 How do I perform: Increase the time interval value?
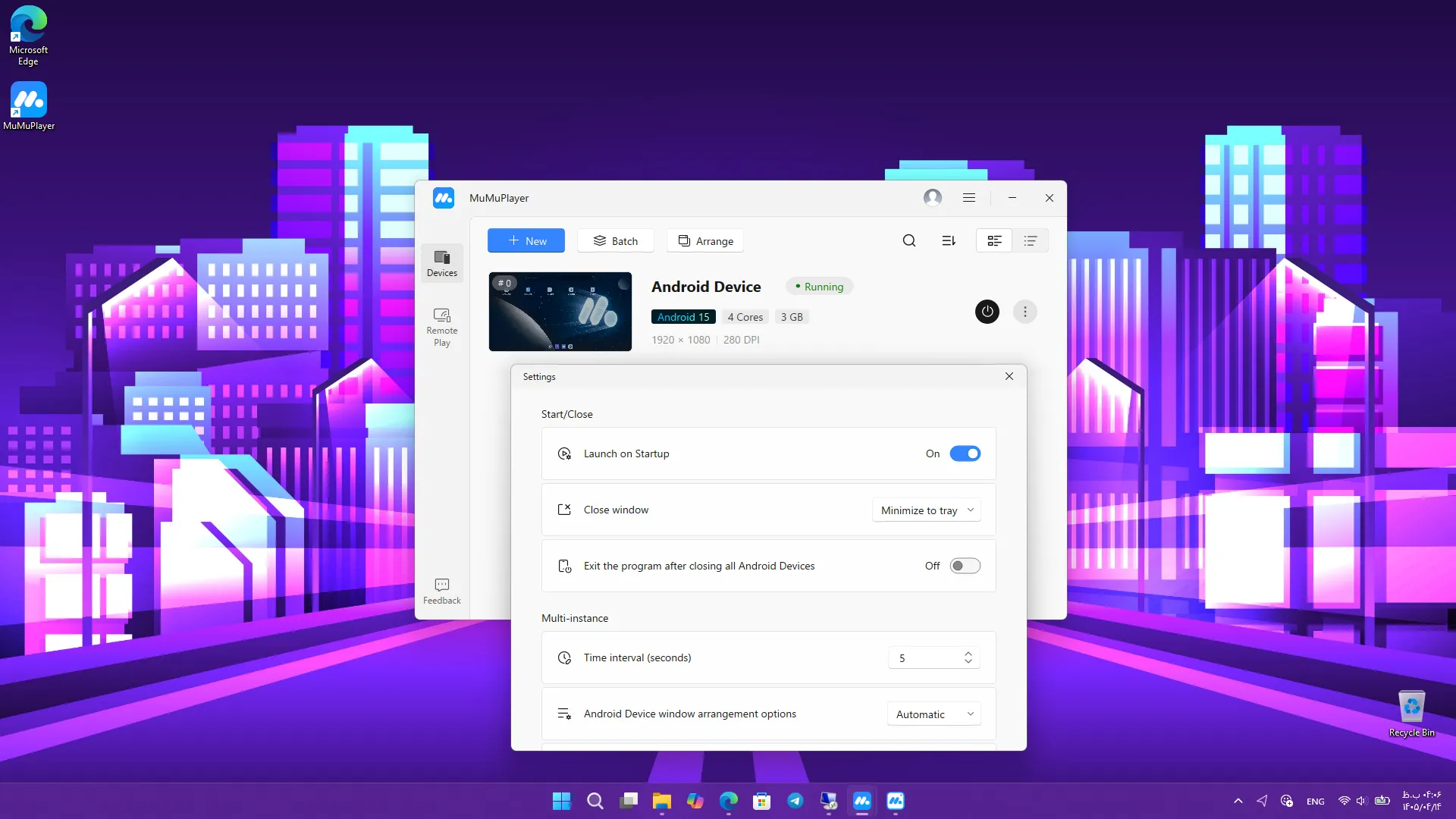point(968,654)
